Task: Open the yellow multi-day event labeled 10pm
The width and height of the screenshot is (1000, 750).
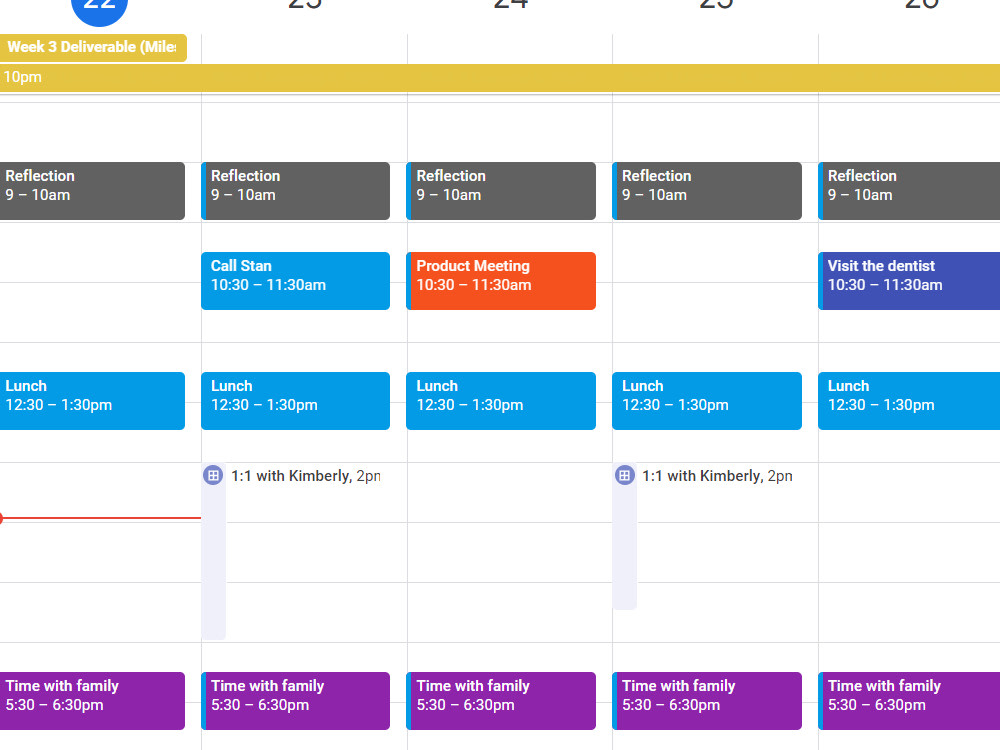Action: [500, 78]
